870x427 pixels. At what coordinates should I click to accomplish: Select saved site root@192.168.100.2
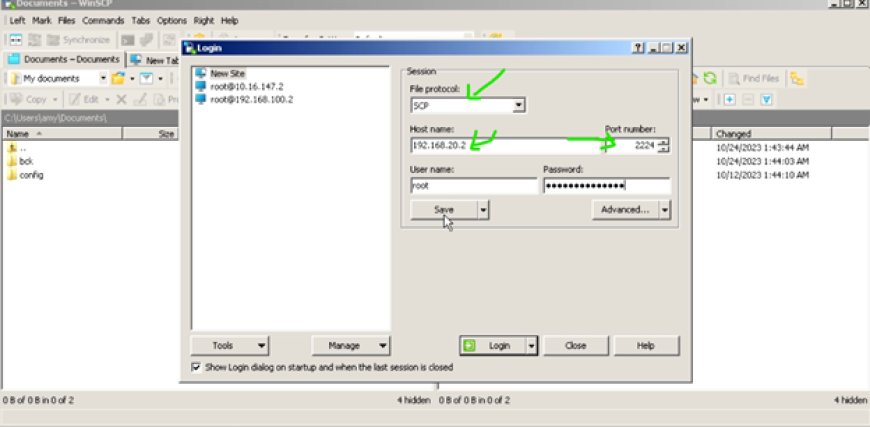tap(251, 100)
